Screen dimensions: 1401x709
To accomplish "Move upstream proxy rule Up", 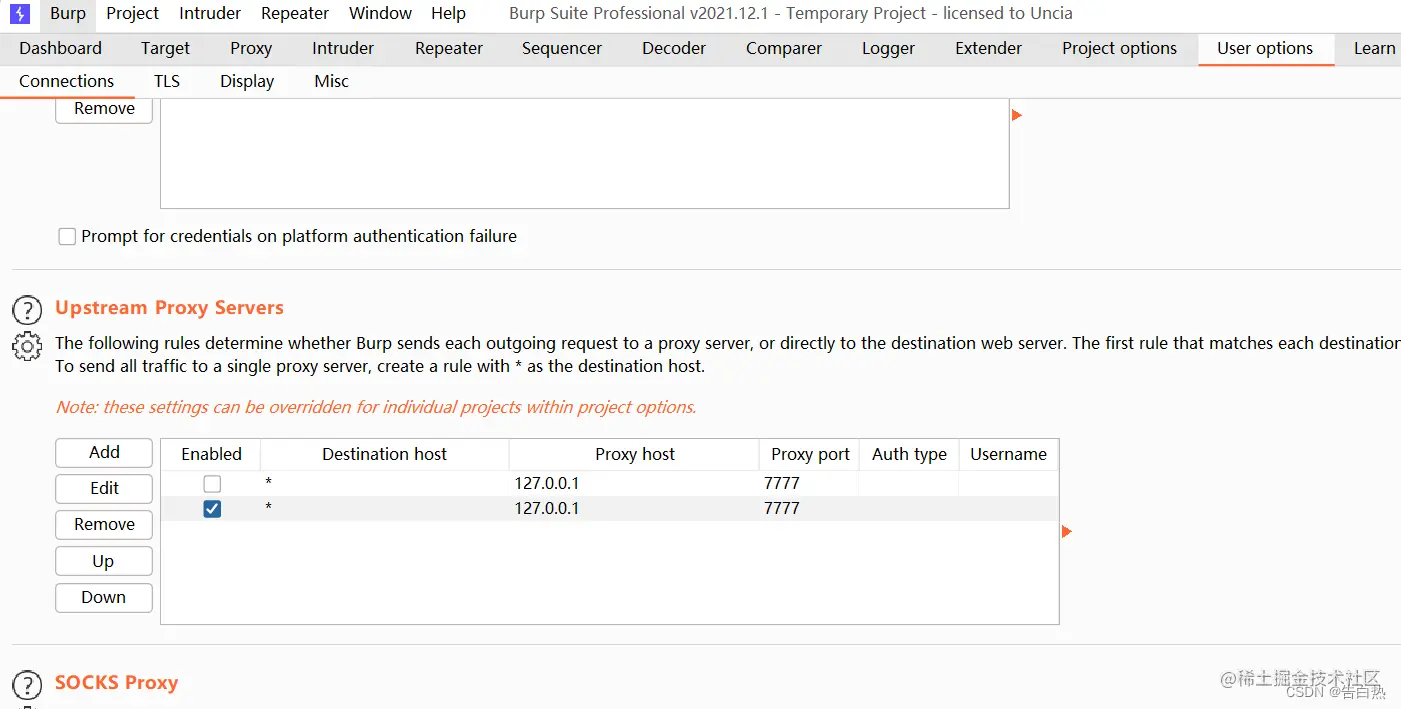I will point(104,561).
